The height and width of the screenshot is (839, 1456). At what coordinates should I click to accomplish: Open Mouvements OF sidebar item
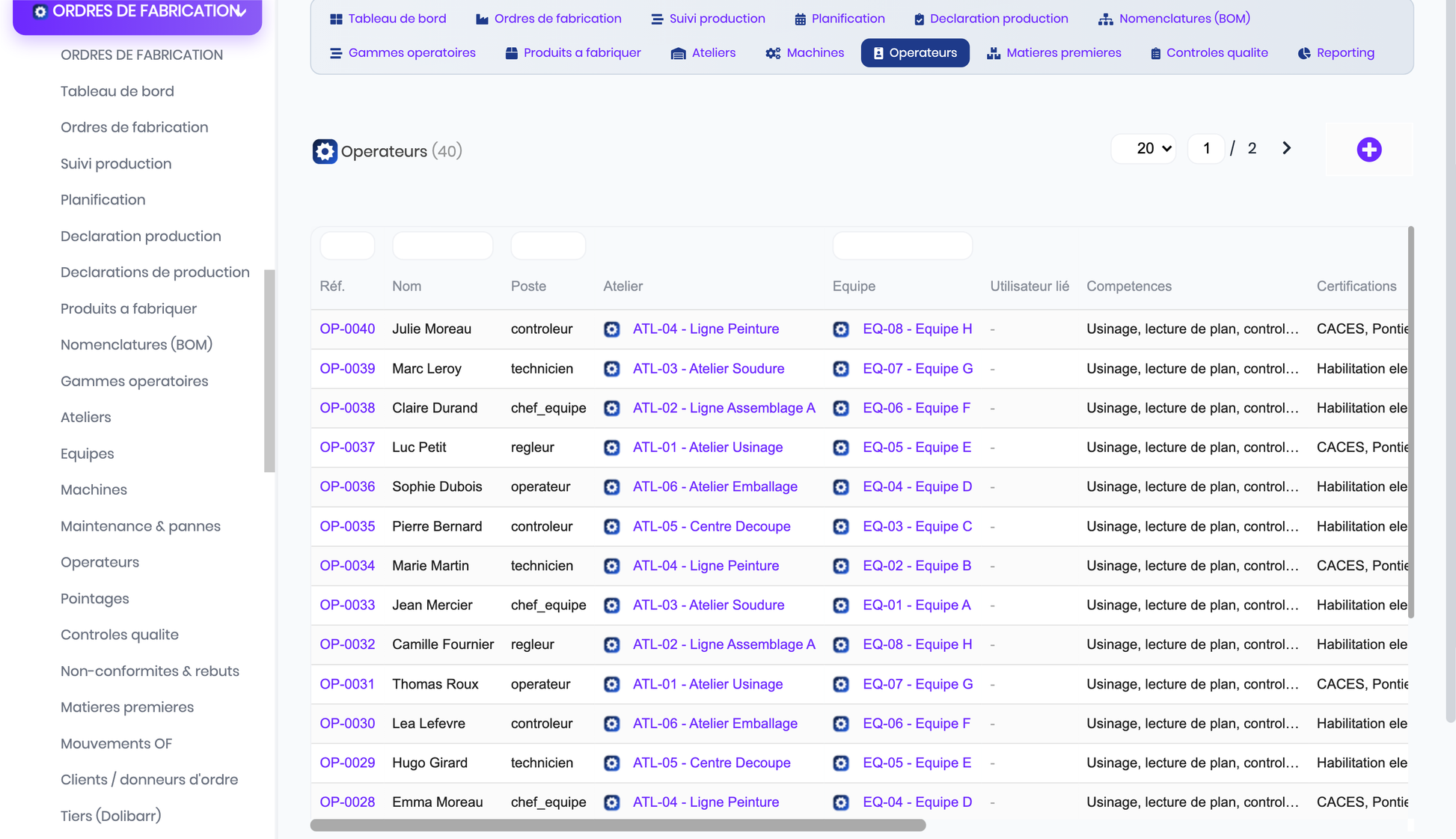pos(116,744)
